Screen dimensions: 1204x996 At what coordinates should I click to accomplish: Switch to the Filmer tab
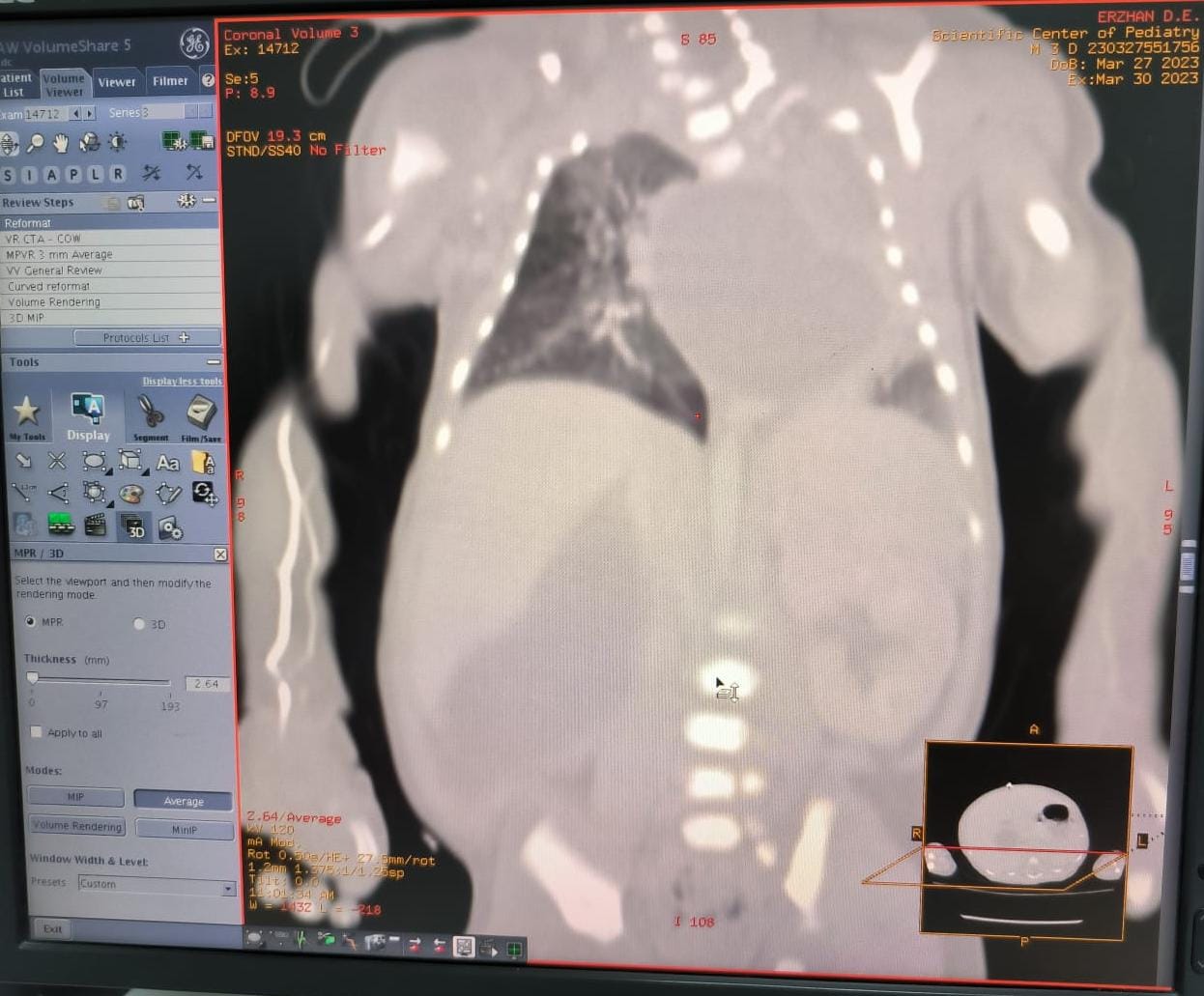pyautogui.click(x=170, y=82)
